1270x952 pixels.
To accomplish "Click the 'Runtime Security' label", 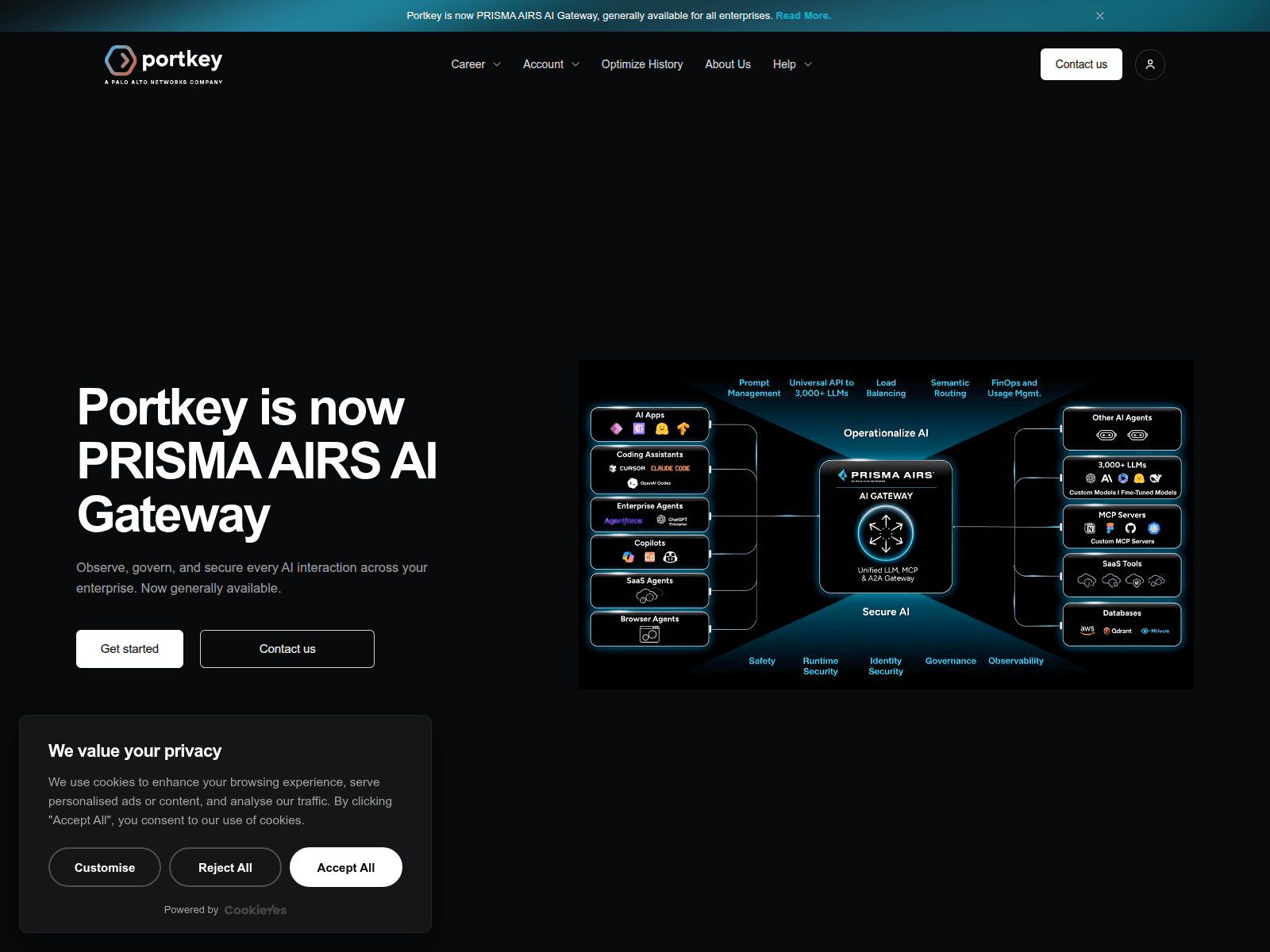I will click(x=820, y=666).
